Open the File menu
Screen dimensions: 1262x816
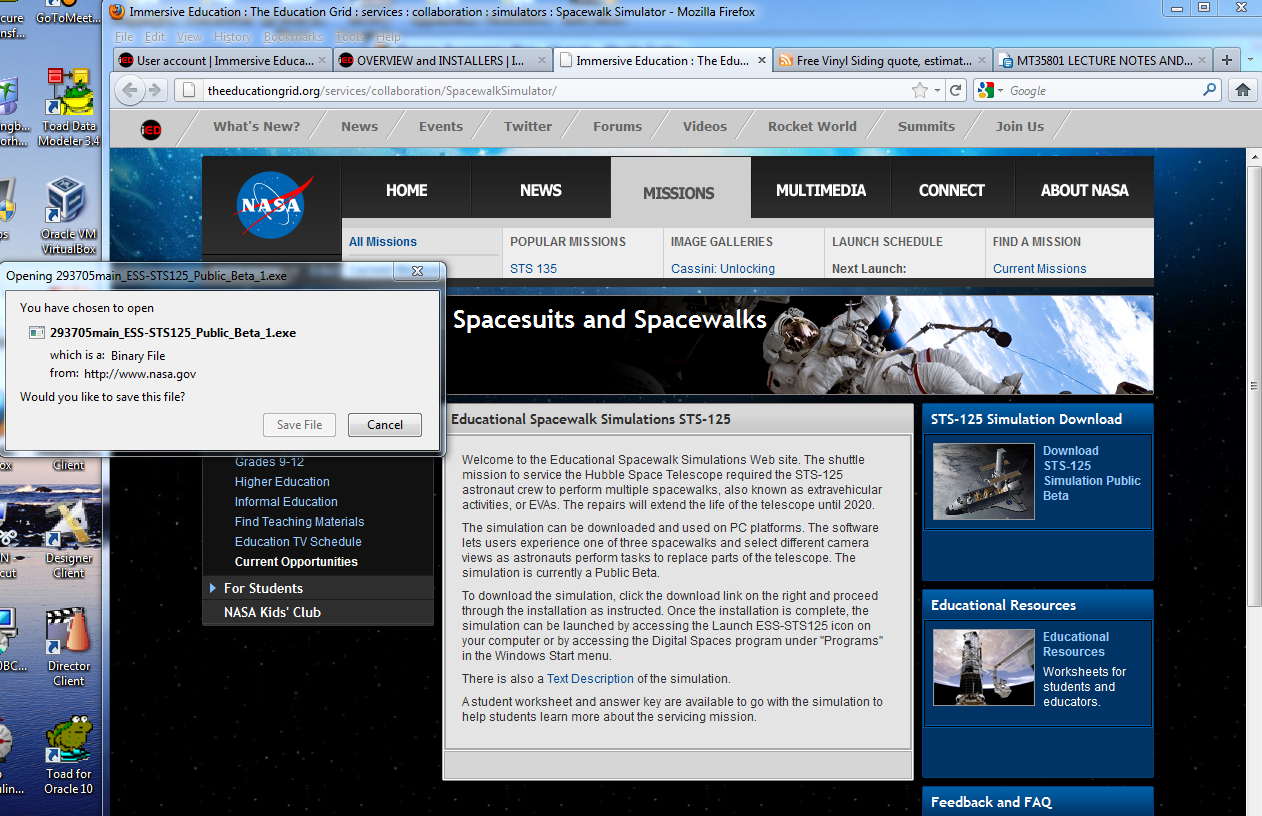(x=124, y=37)
